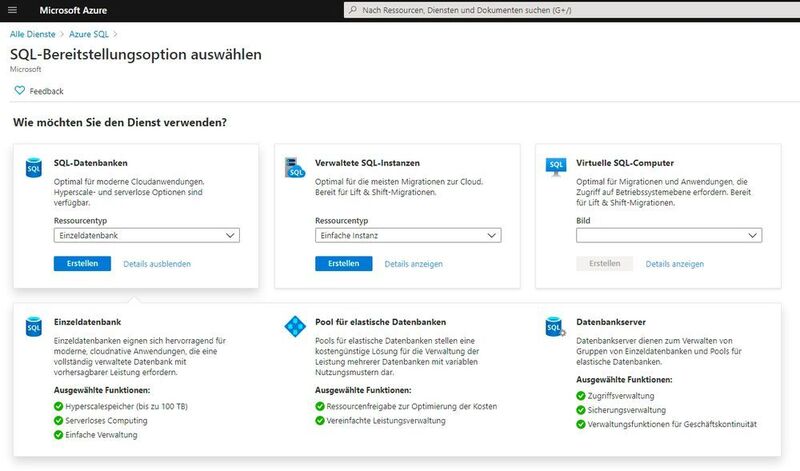
Task: Click green check next to Ressourcenfreigabe
Action: 319,406
